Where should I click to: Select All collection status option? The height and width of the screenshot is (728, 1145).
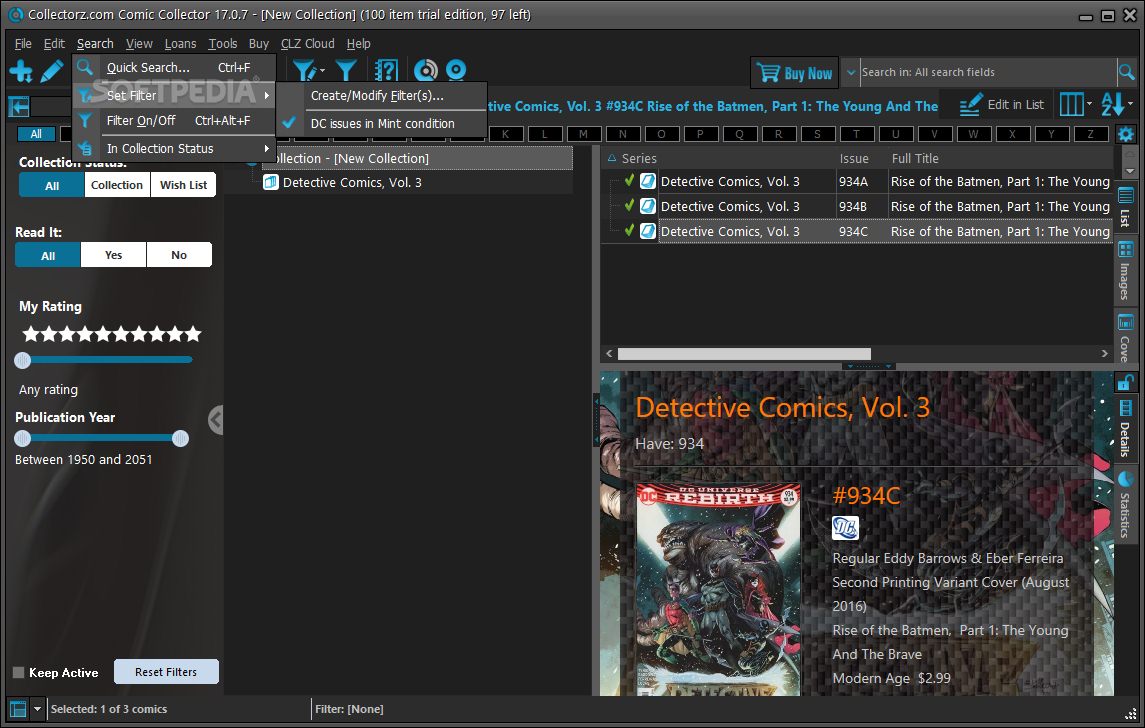pyautogui.click(x=52, y=185)
